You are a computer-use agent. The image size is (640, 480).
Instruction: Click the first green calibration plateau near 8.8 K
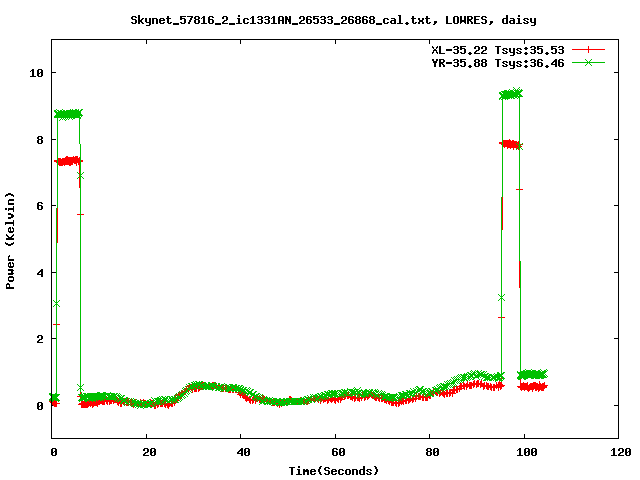[x=68, y=114]
